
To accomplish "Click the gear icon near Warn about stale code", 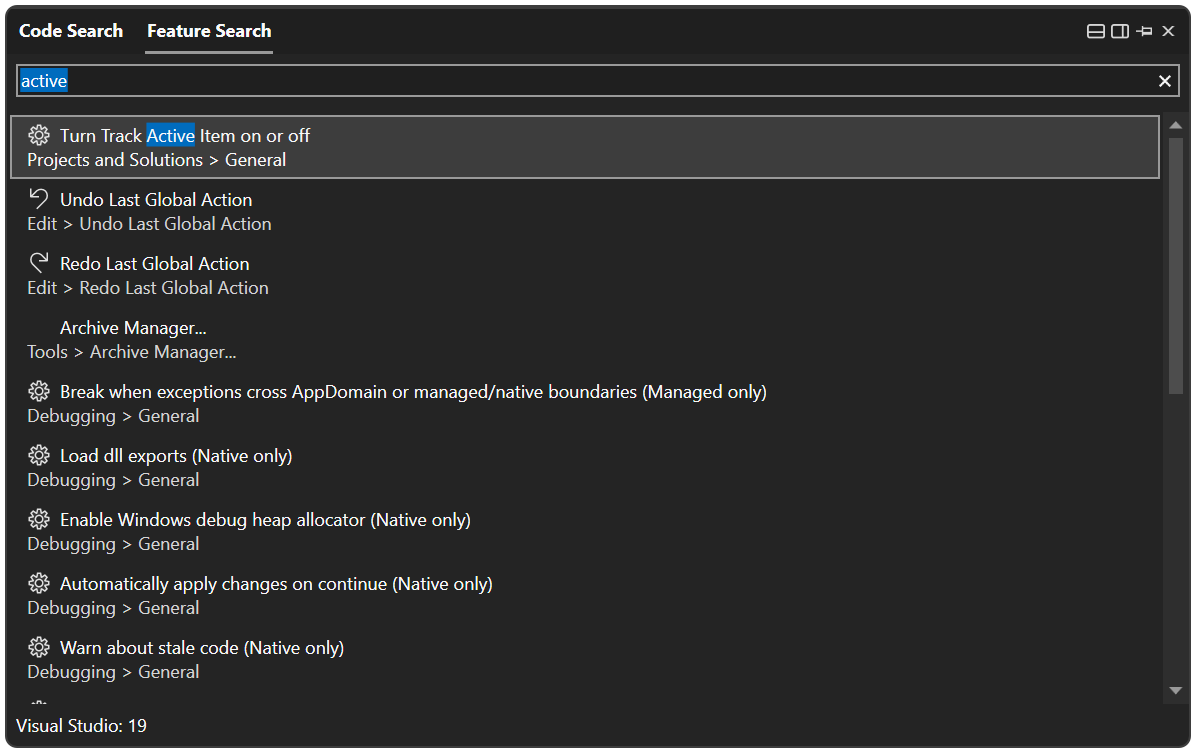I will [x=39, y=647].
